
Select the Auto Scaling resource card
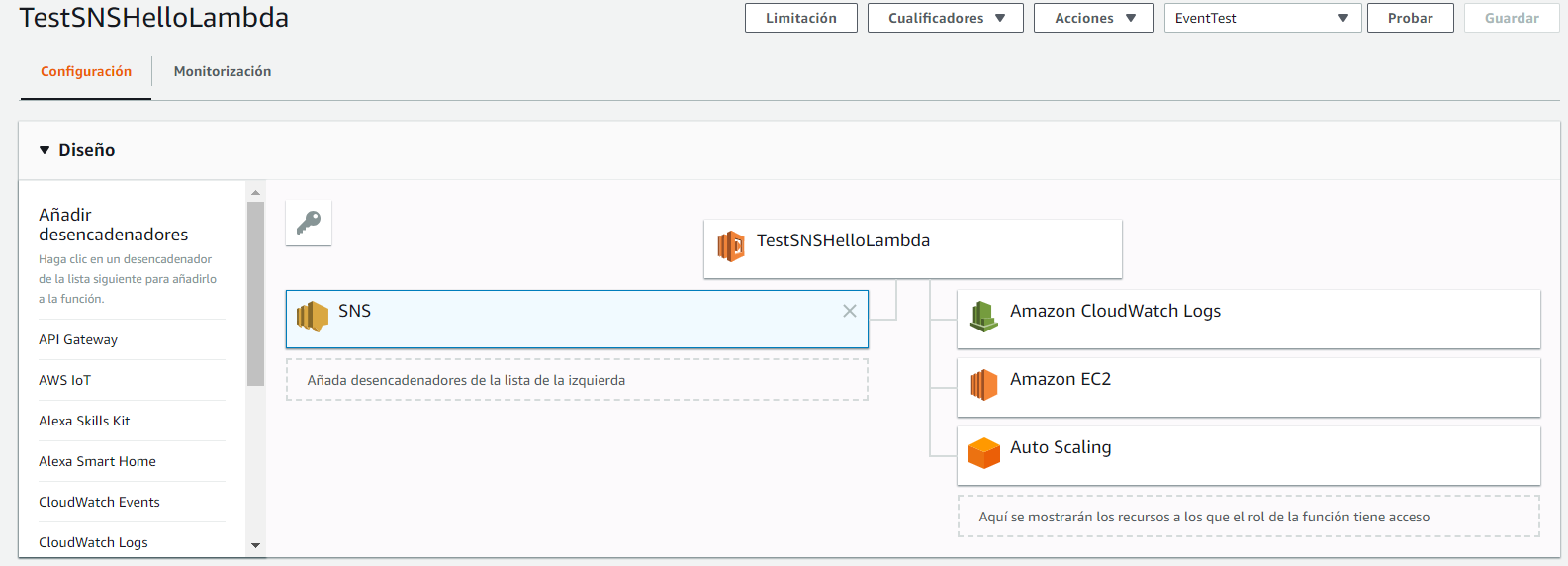click(1248, 455)
